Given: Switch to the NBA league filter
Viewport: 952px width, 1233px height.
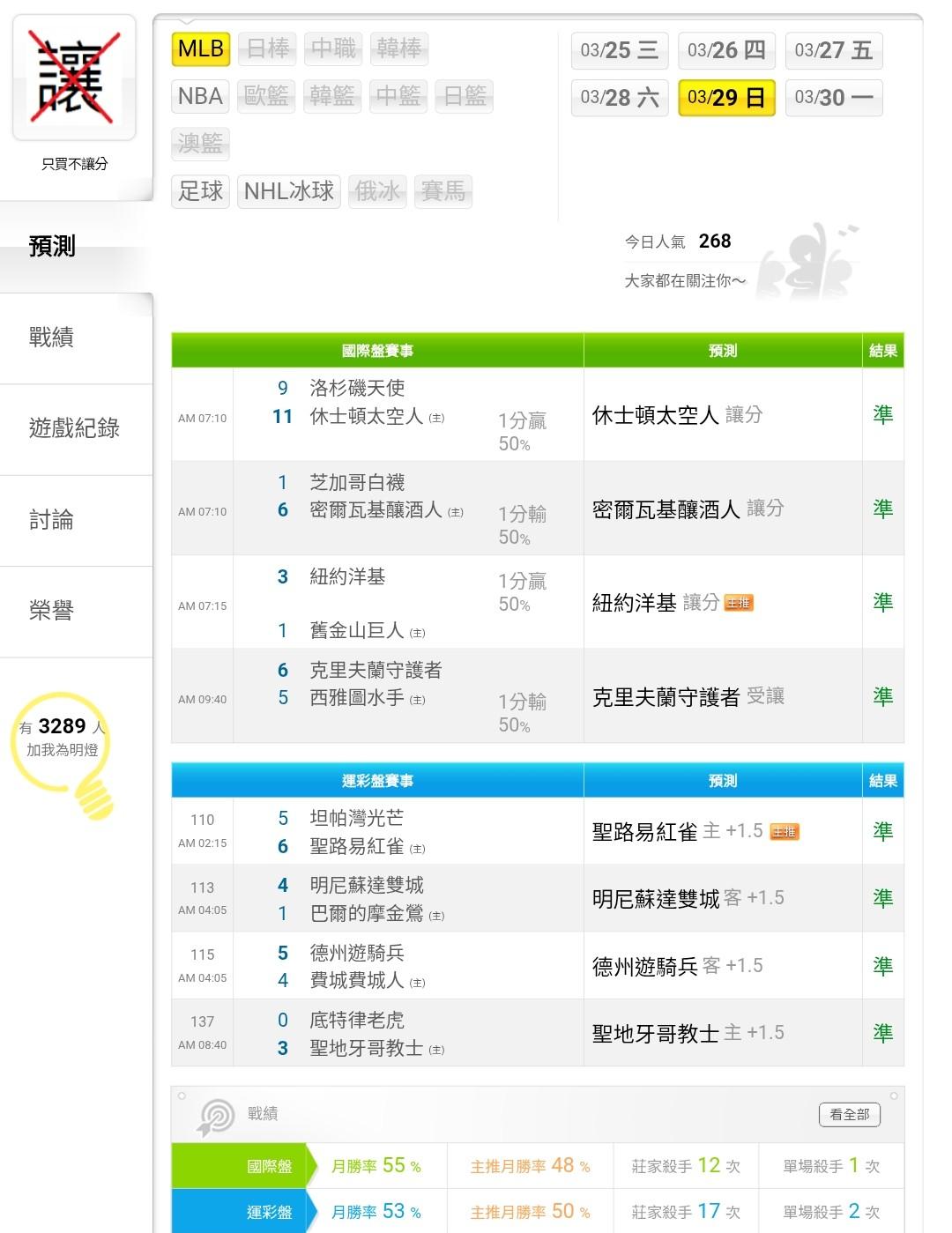Looking at the screenshot, I should (x=200, y=96).
